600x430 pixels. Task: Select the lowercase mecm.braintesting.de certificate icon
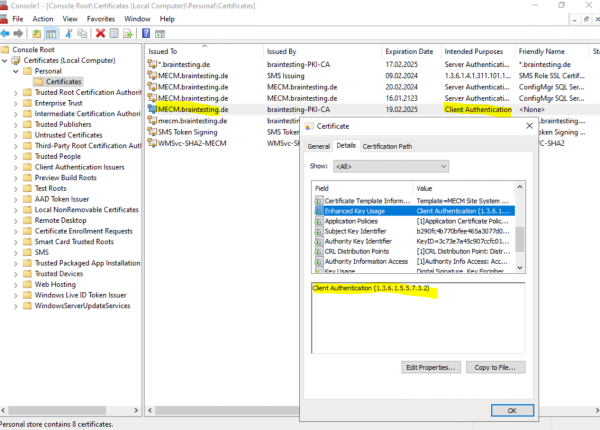click(x=152, y=121)
